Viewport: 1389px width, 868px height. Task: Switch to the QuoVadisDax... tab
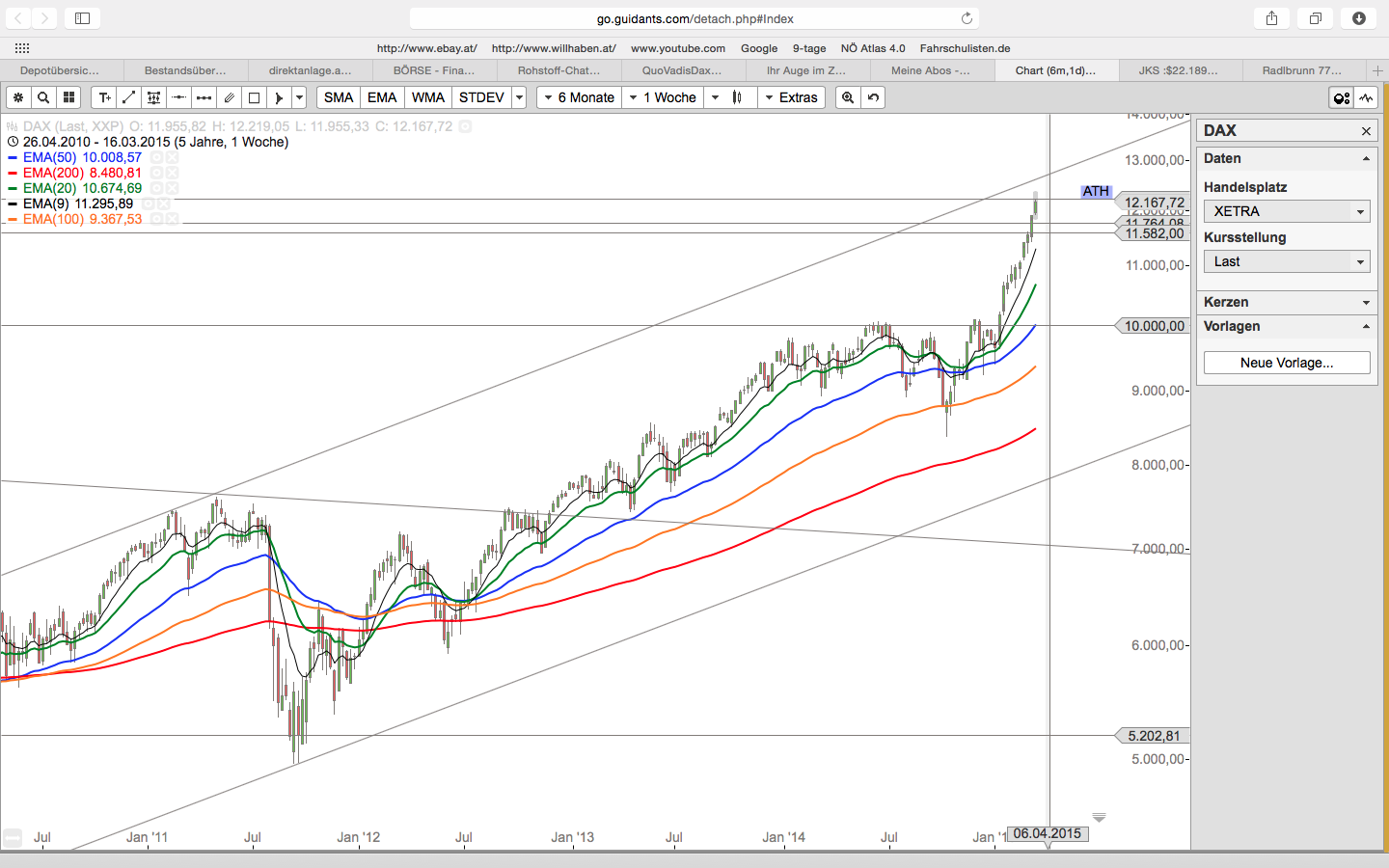click(x=682, y=70)
